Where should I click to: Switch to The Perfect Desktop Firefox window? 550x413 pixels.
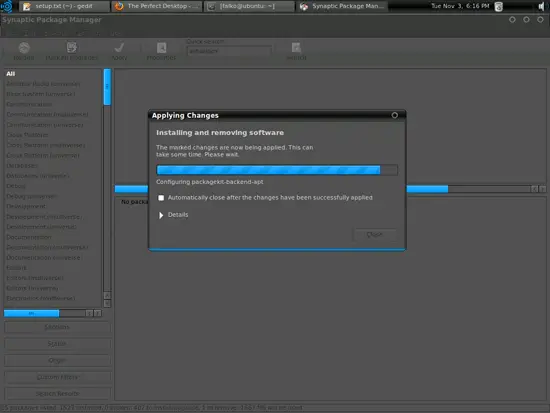point(157,6)
